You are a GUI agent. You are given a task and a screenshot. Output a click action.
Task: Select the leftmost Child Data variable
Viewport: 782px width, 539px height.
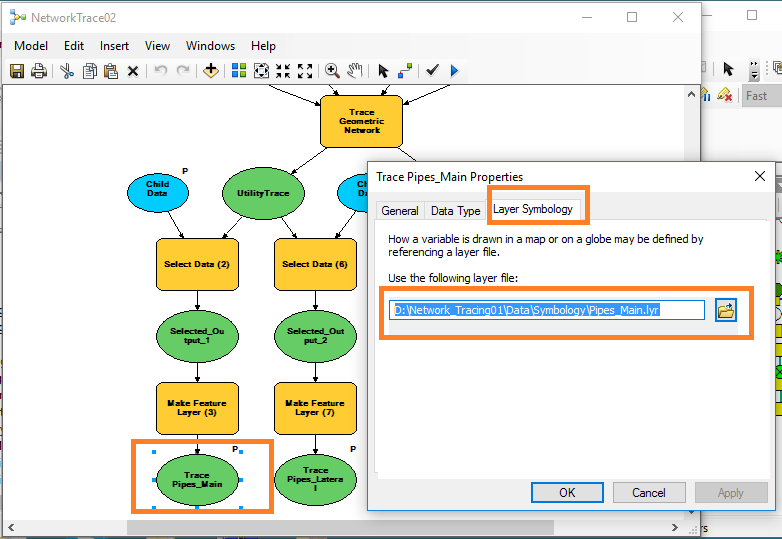click(x=158, y=193)
